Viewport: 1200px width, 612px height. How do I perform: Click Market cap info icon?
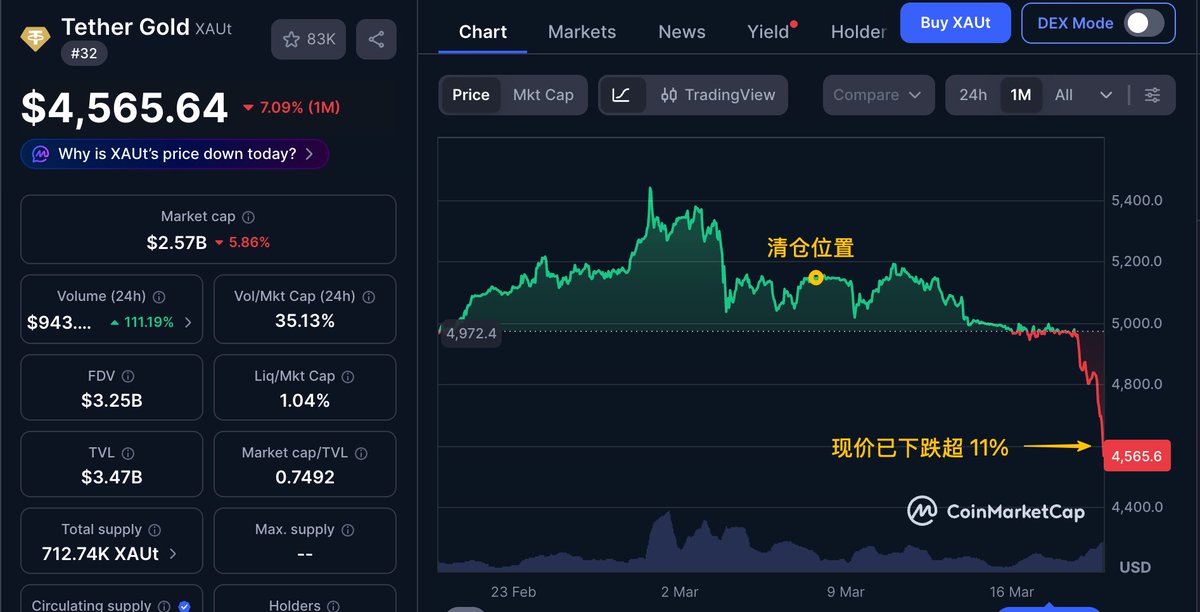pyautogui.click(x=249, y=217)
